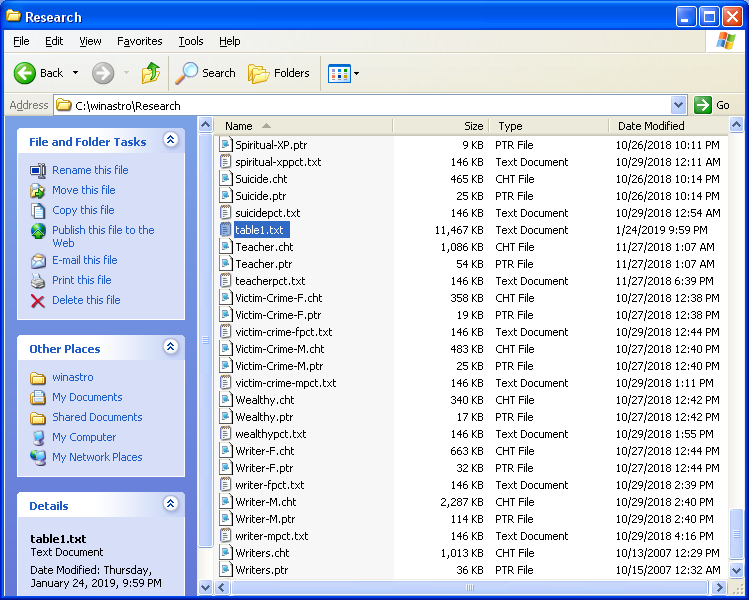Viewport: 749px width, 600px height.
Task: Sort by the Size column header
Action: (x=441, y=126)
